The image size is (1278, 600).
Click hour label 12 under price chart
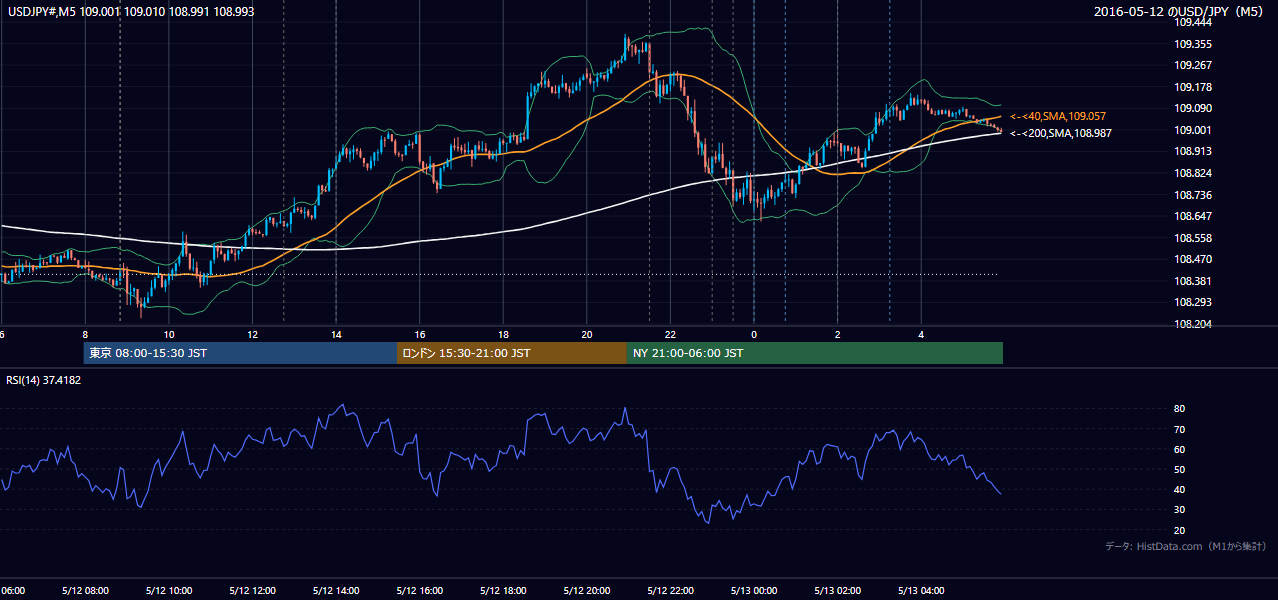pos(253,335)
